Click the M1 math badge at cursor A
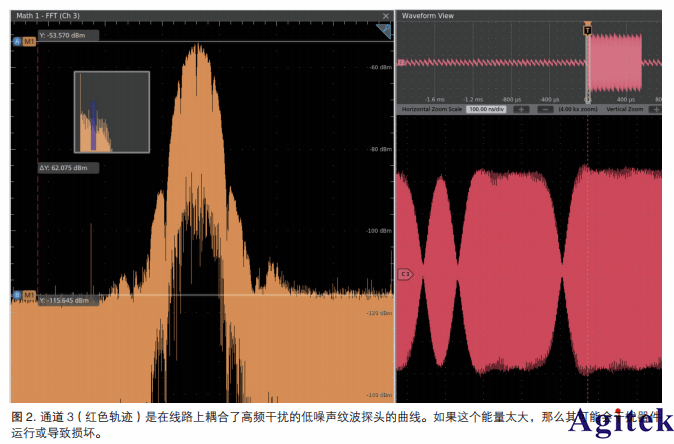 [29, 40]
